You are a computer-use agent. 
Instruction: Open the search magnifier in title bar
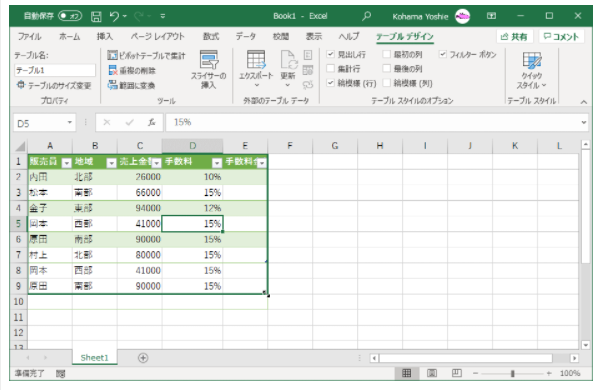point(366,16)
